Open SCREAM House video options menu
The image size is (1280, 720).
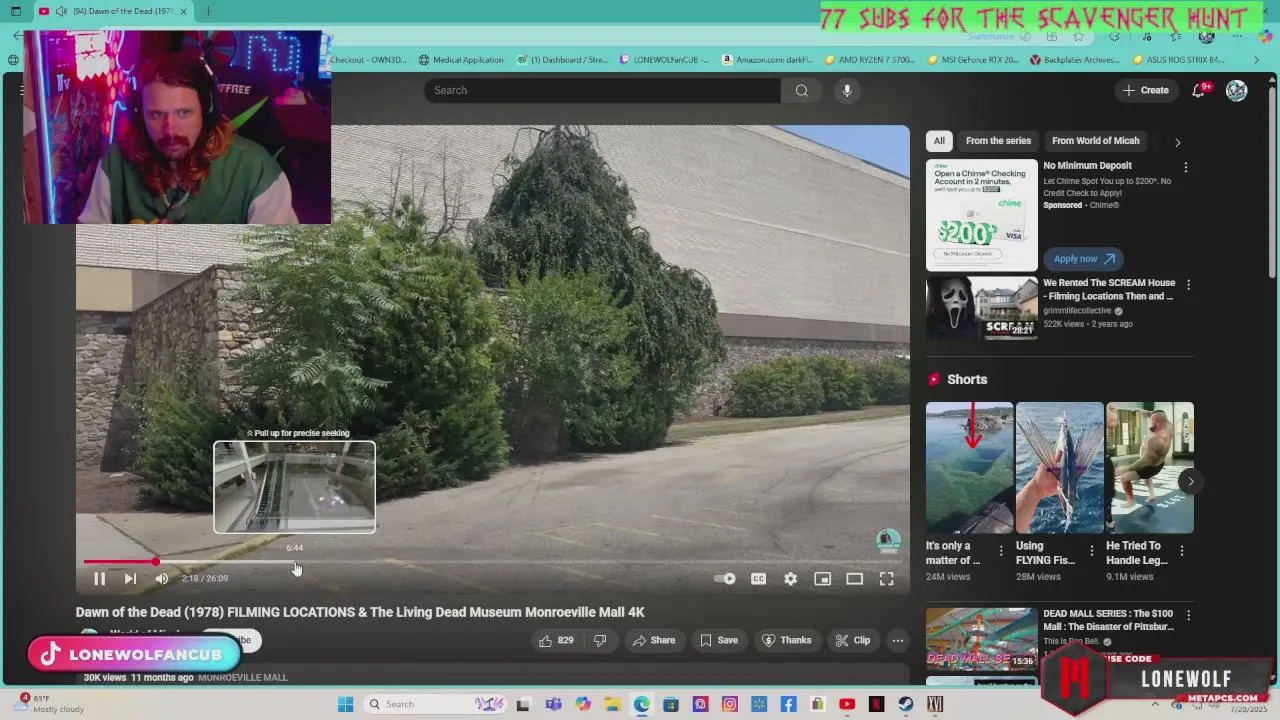[x=1188, y=285]
